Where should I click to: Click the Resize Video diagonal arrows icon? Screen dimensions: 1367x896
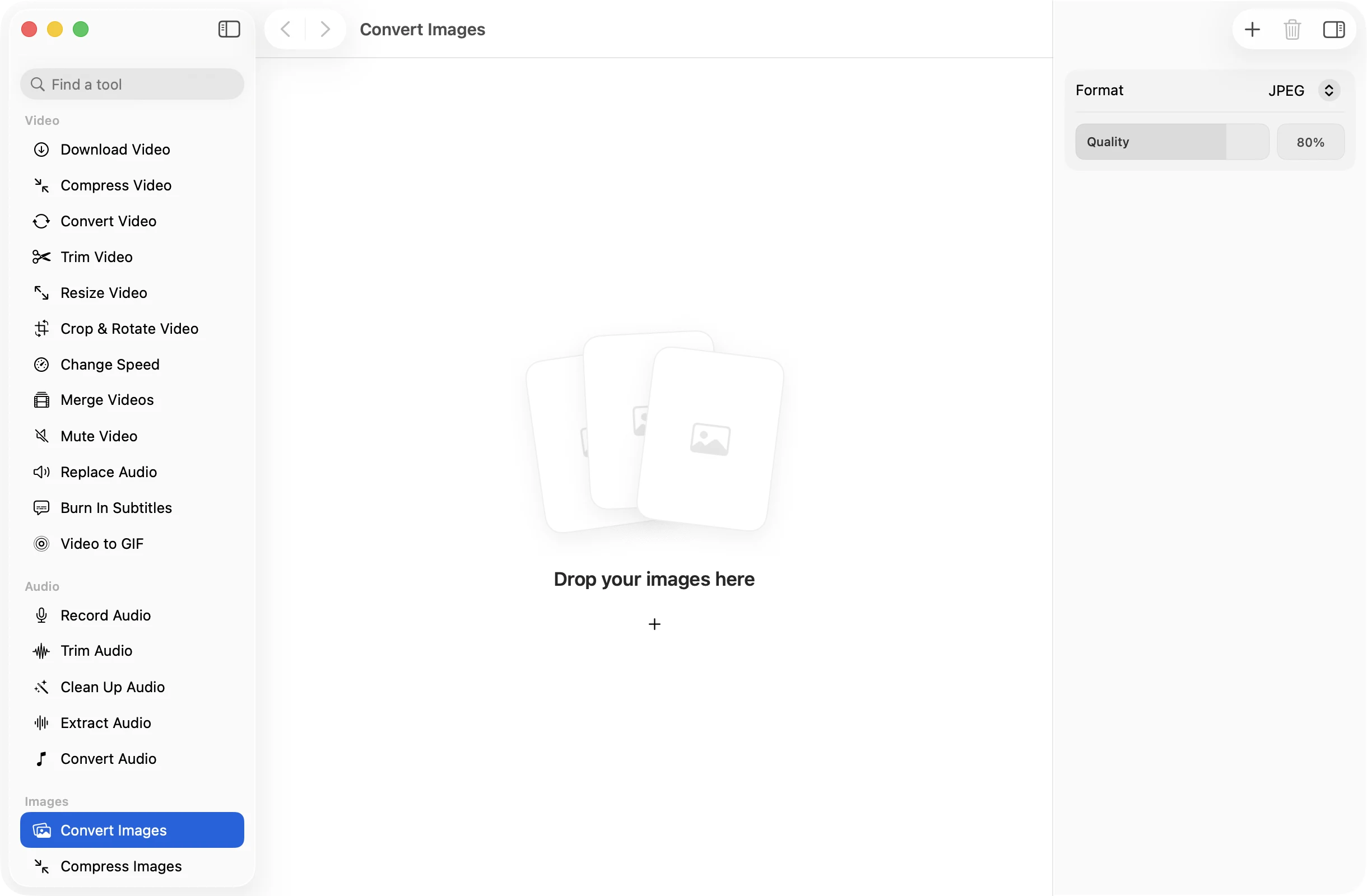(x=41, y=293)
